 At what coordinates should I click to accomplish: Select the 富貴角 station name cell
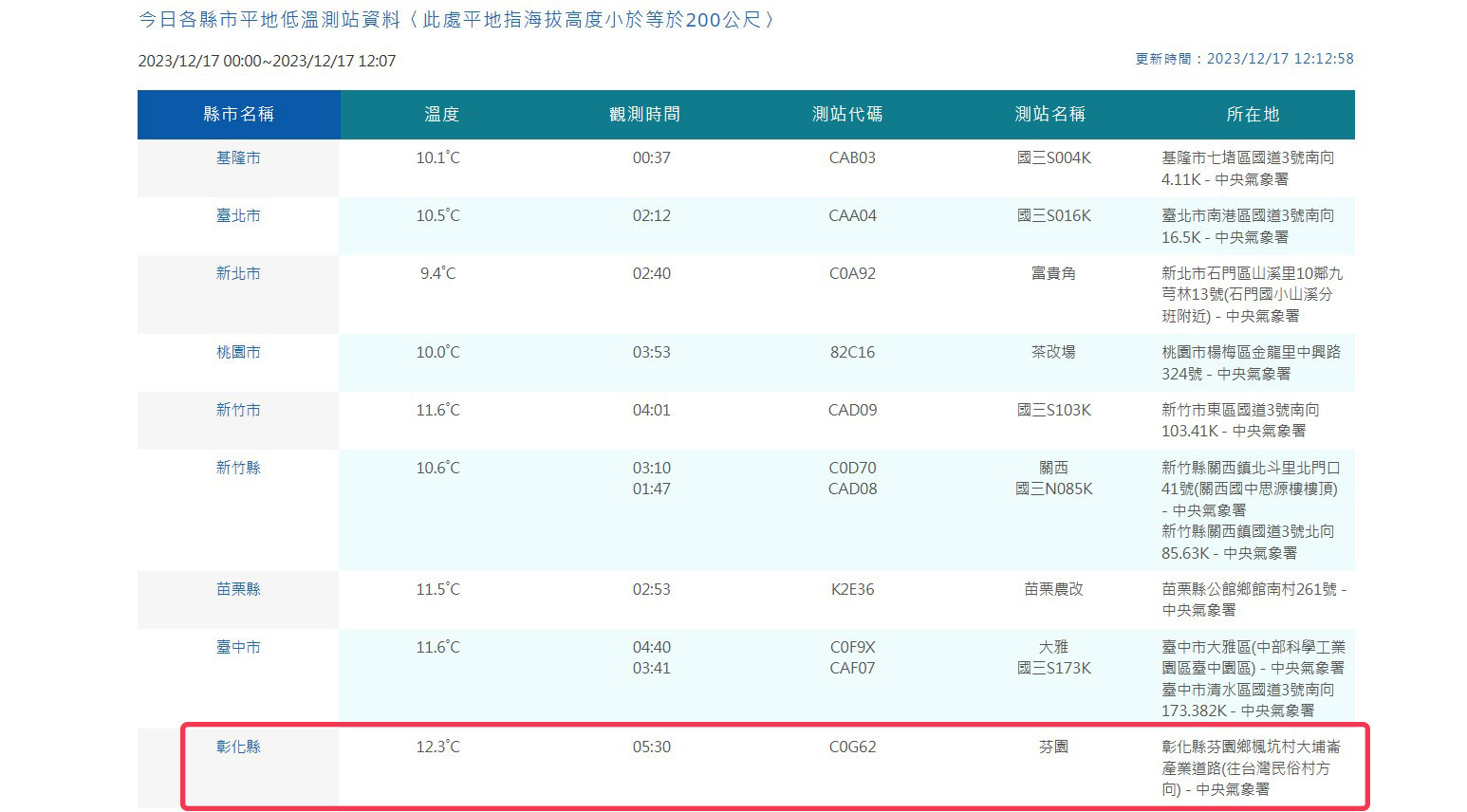coord(1053,274)
